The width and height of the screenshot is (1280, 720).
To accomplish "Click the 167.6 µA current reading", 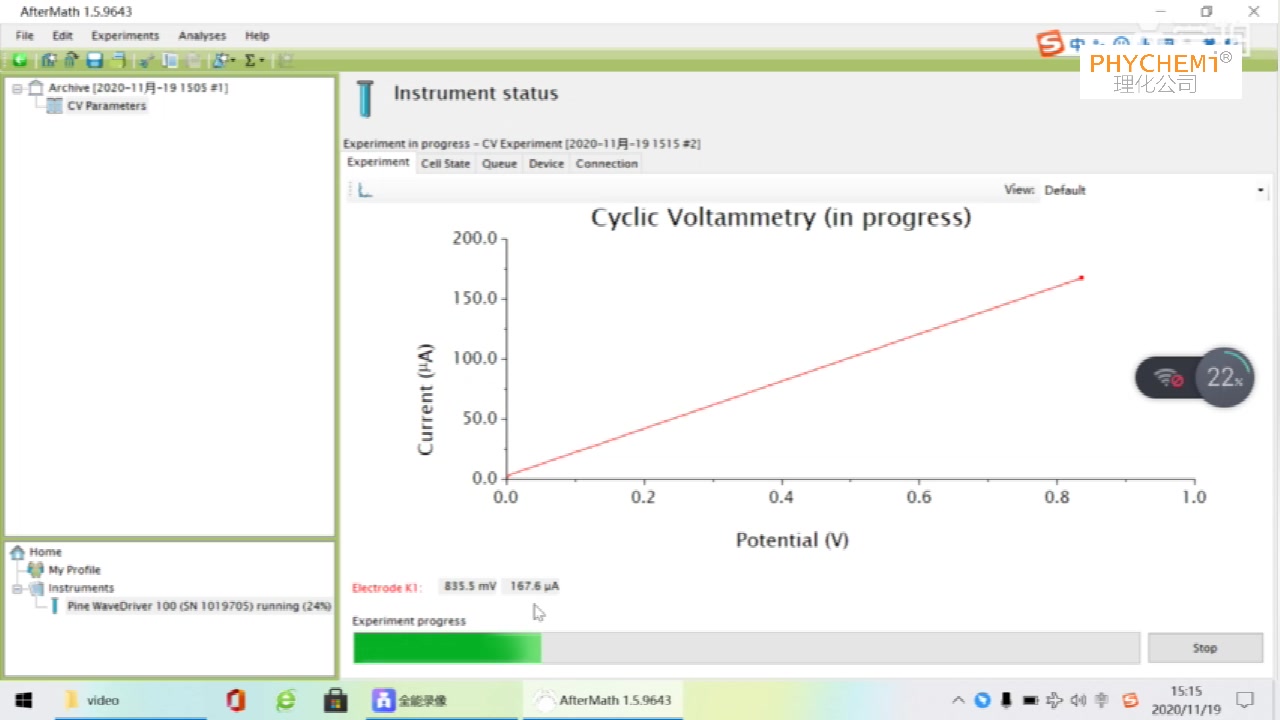I will click(x=534, y=586).
